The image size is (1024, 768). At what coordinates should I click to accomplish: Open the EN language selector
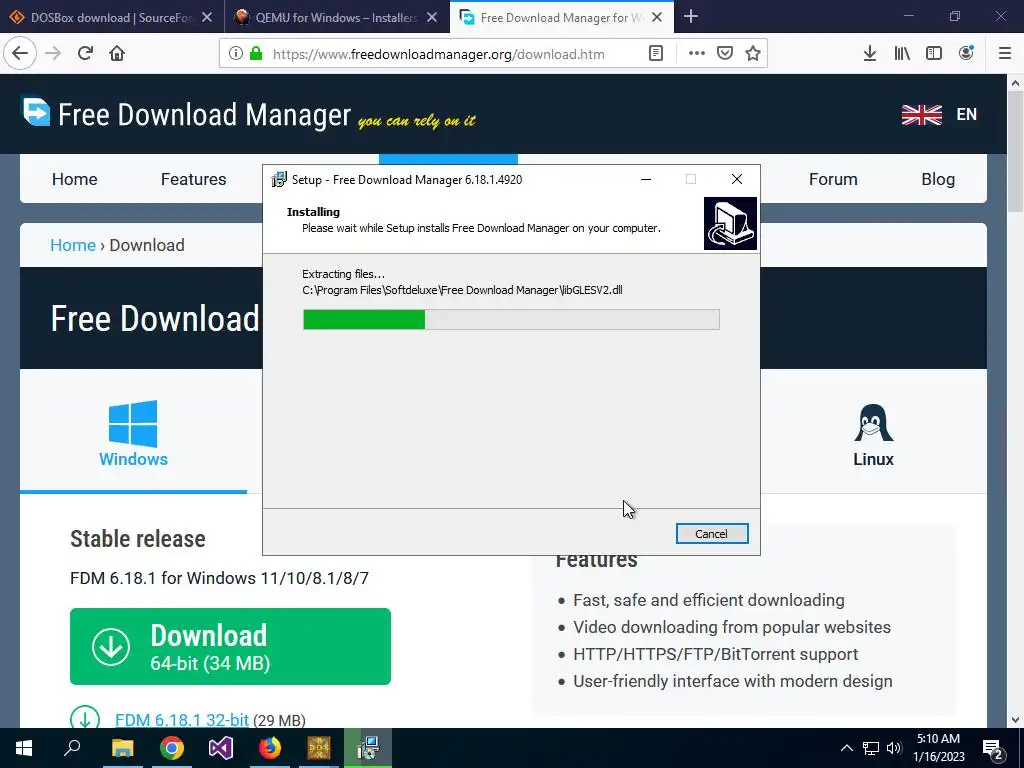[967, 114]
